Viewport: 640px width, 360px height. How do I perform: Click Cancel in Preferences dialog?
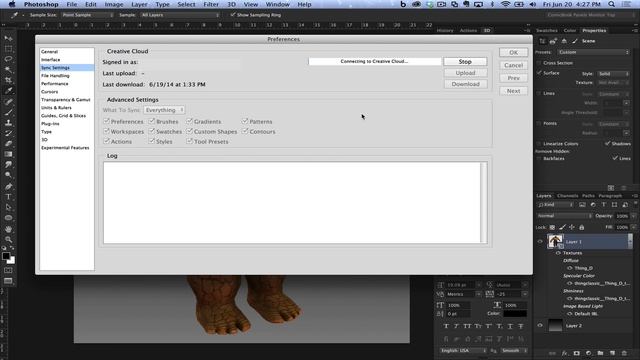coord(513,65)
